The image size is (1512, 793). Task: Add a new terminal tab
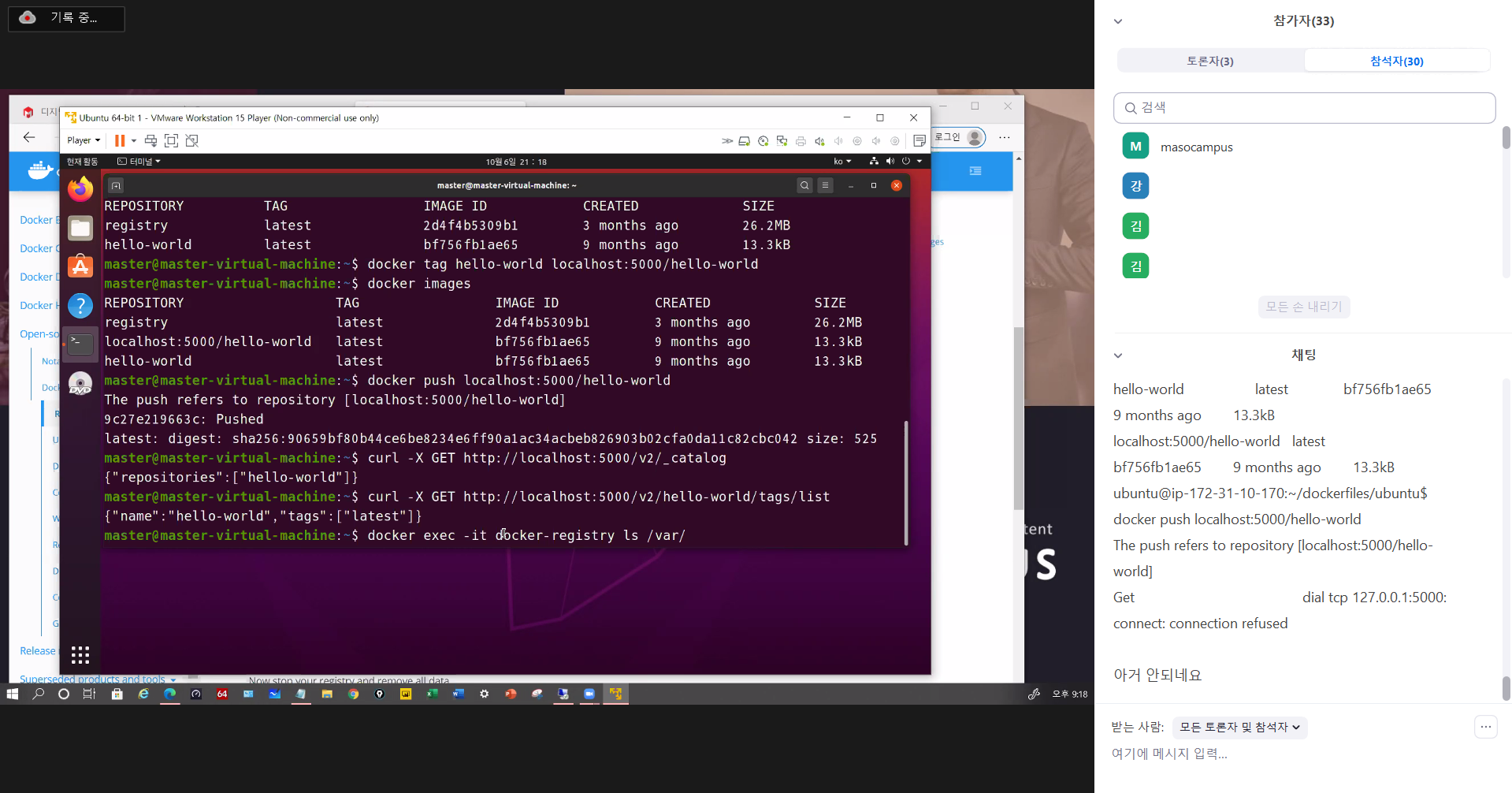coord(116,186)
